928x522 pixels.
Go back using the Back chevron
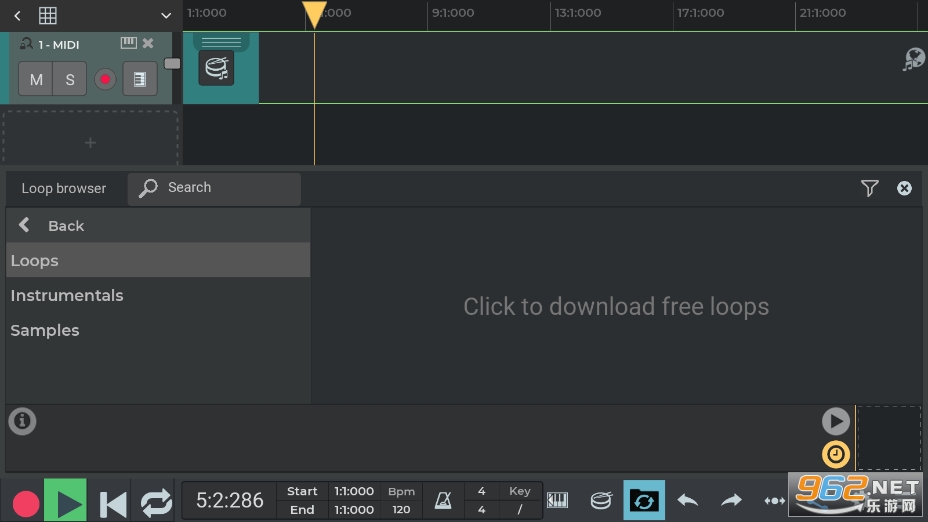coord(25,226)
